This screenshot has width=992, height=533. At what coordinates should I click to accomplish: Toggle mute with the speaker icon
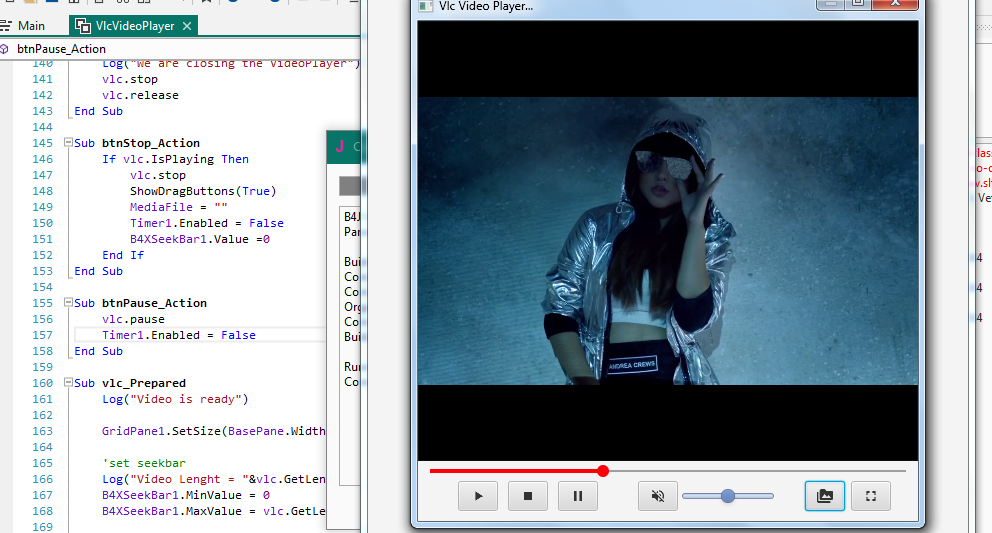(x=658, y=496)
